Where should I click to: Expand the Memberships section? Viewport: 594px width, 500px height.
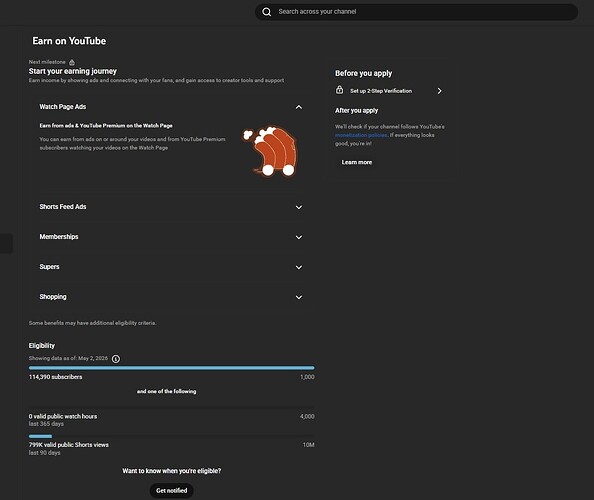(x=299, y=237)
